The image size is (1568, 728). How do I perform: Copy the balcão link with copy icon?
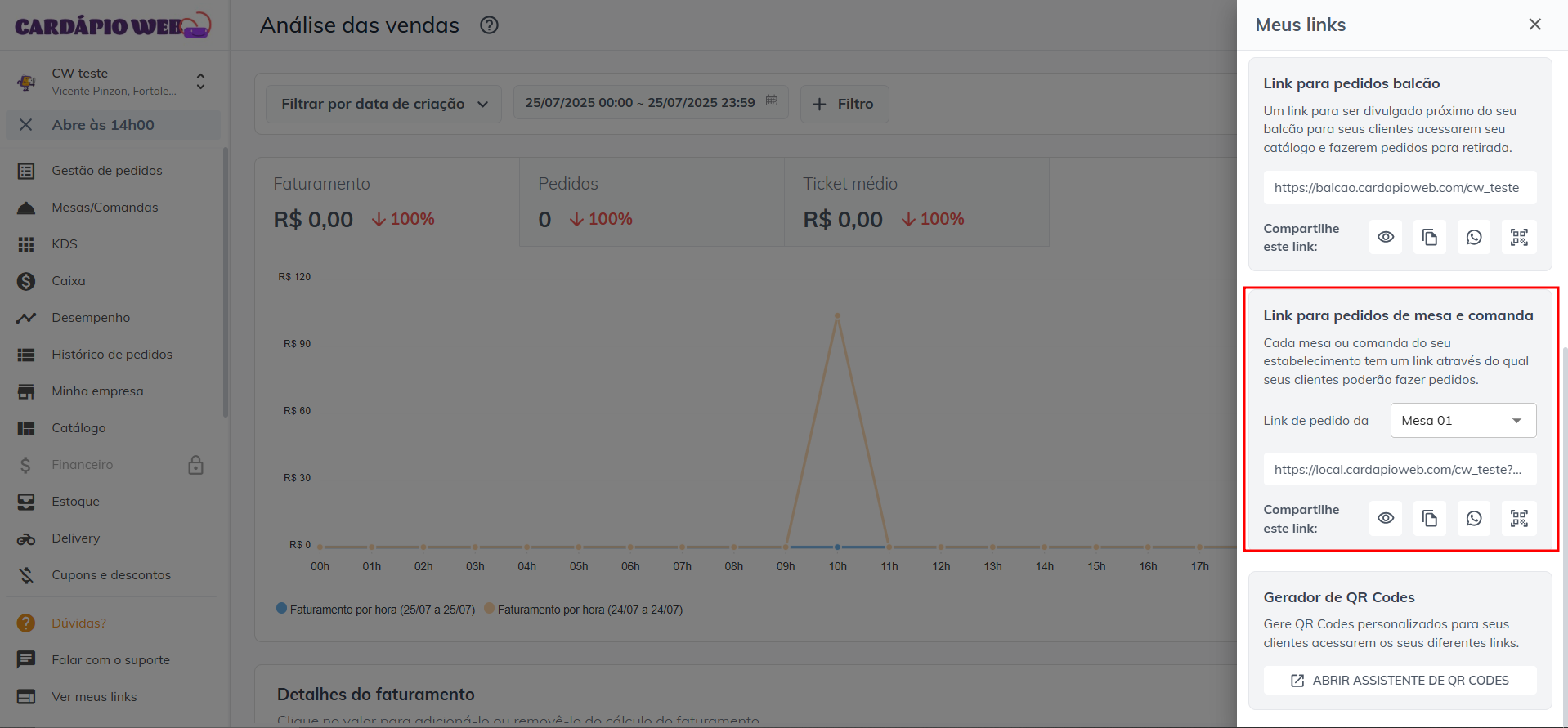tap(1429, 237)
